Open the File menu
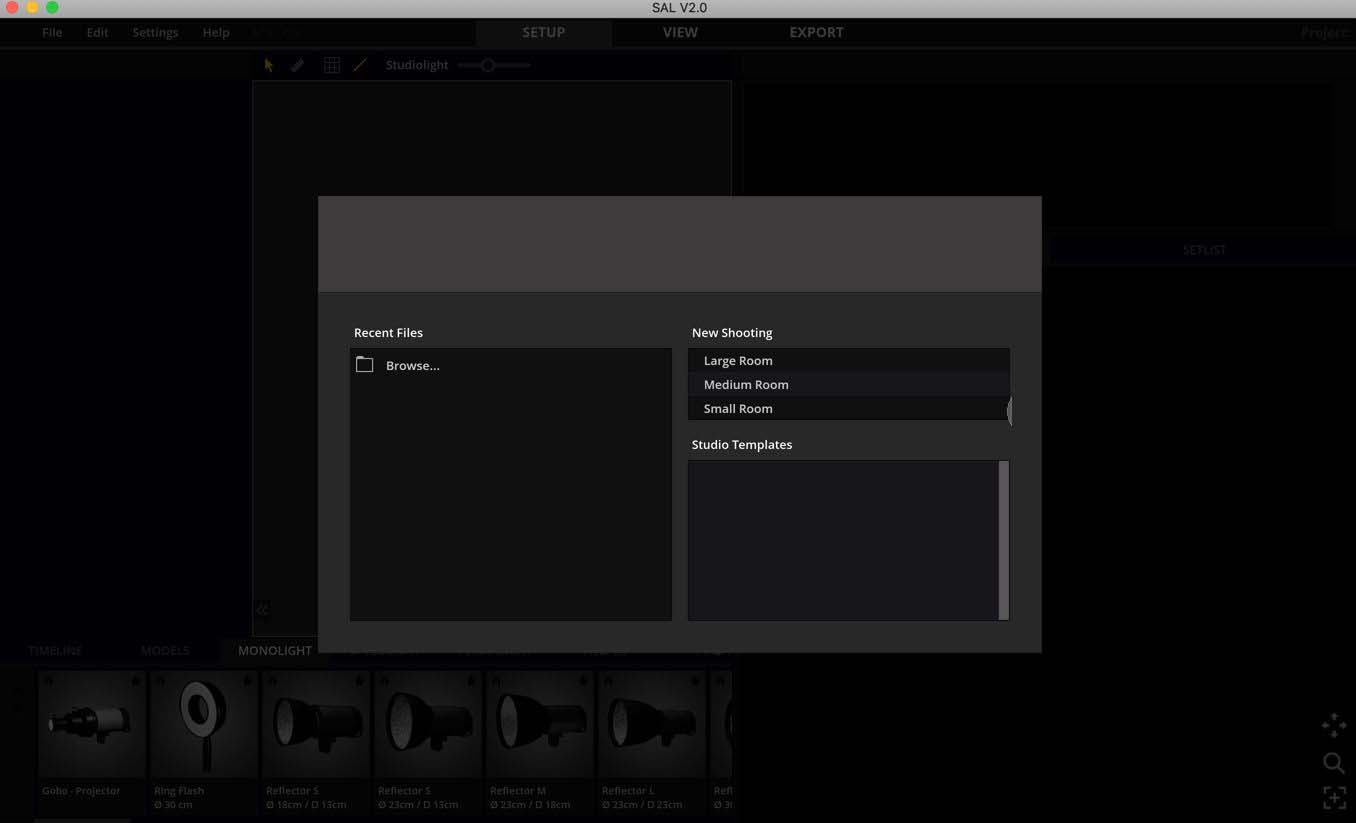This screenshot has width=1356, height=823. click(52, 32)
